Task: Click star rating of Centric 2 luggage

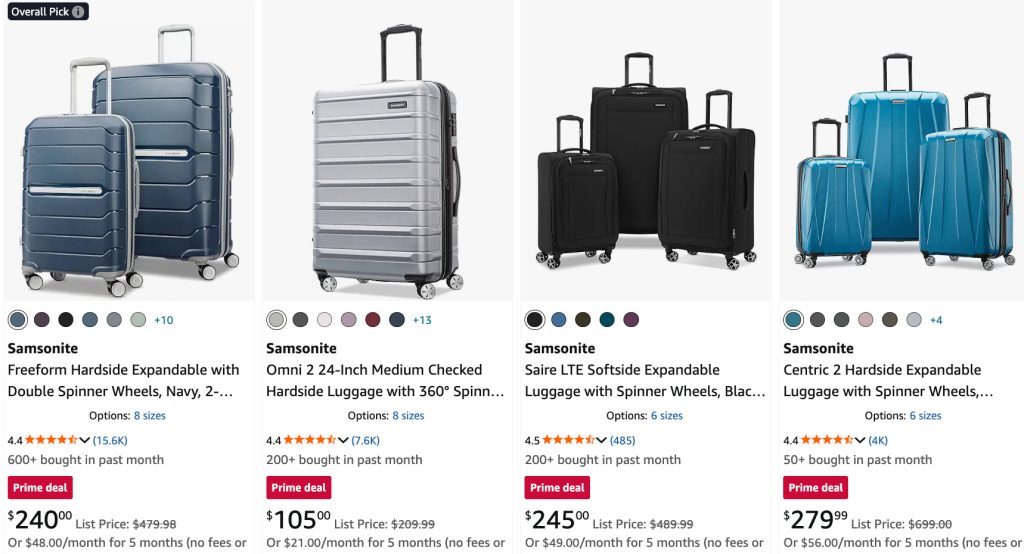Action: (x=826, y=440)
